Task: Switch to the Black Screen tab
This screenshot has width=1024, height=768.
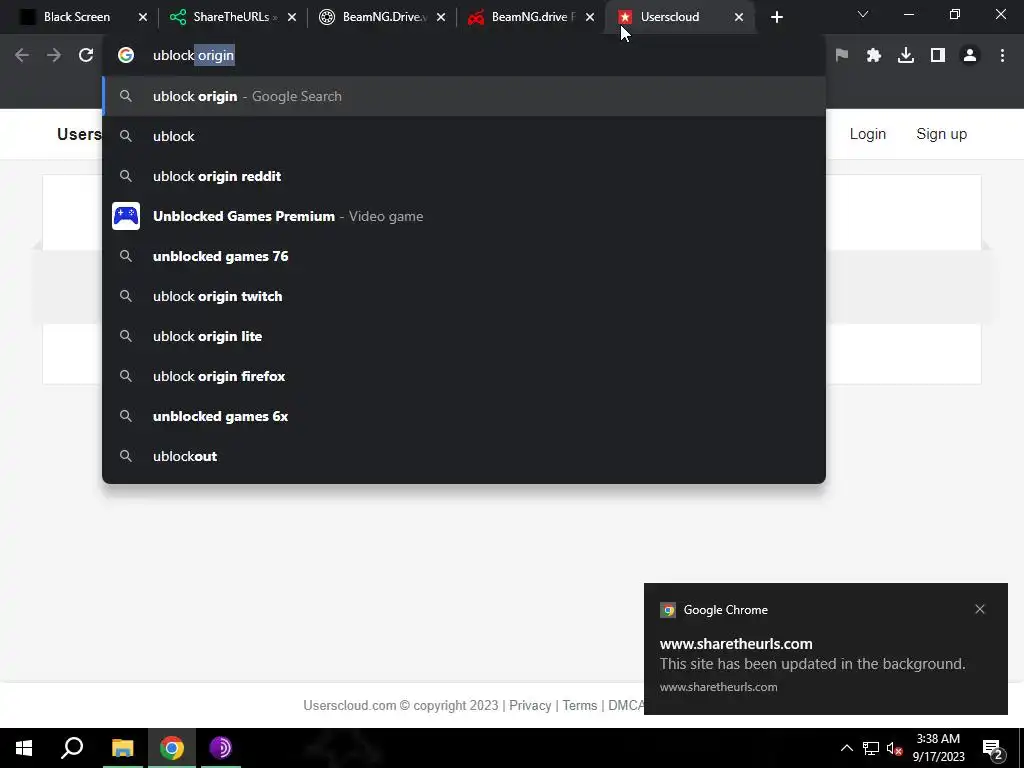Action: 76,17
